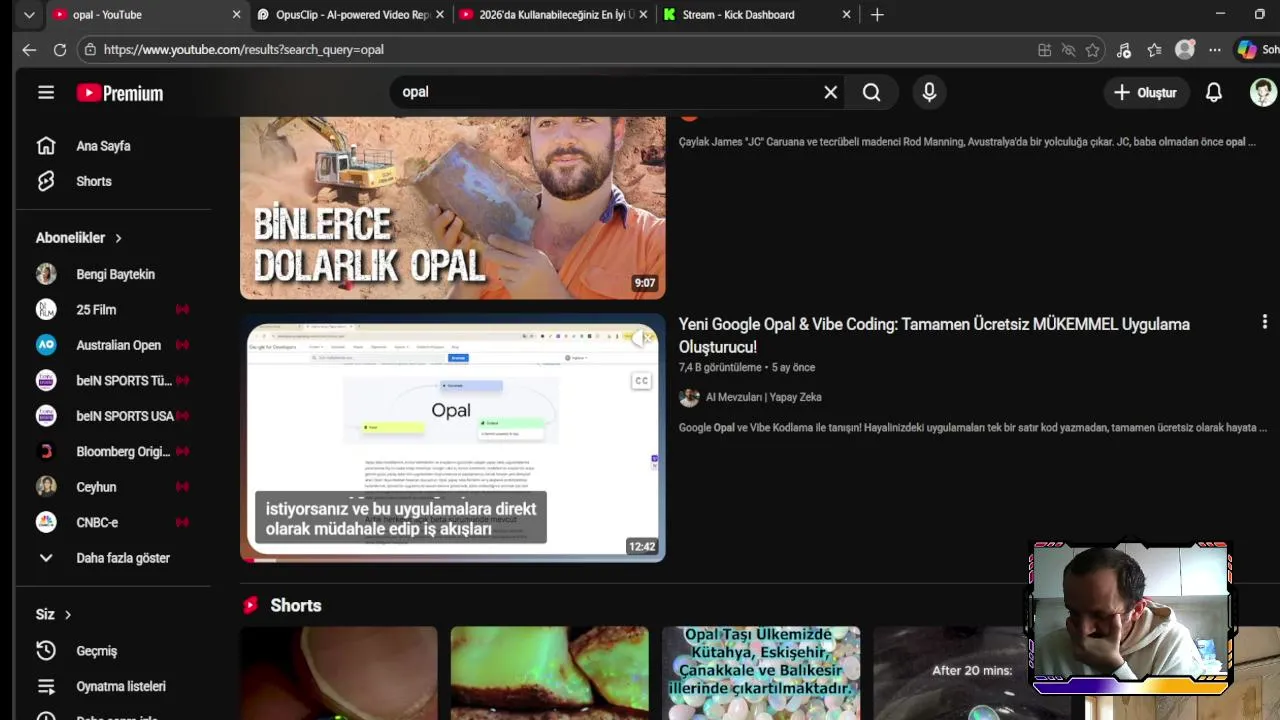Open split screen icon in address bar

coord(1044,50)
